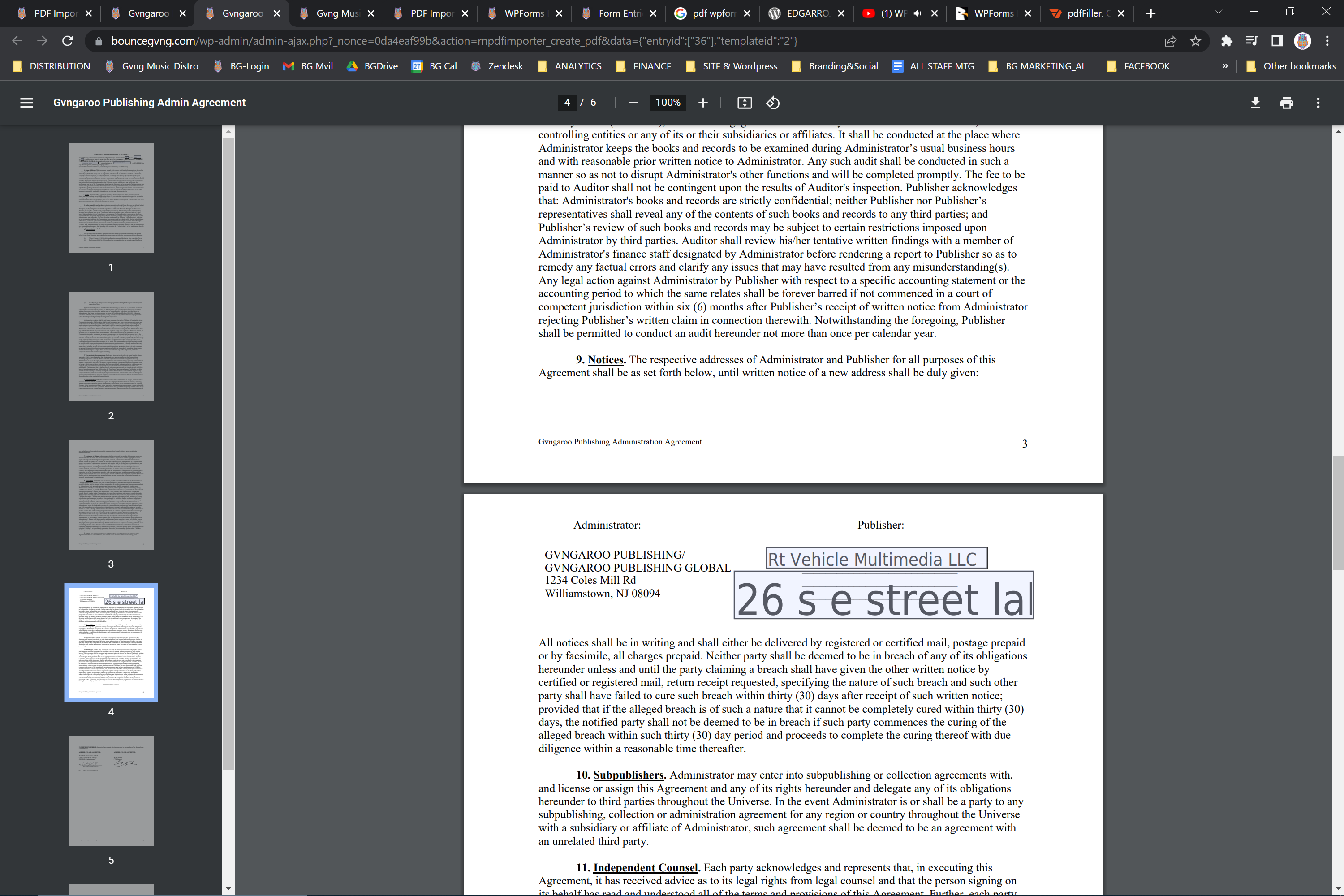Expand the hidden bookmarks chevron
The height and width of the screenshot is (896, 1344).
tap(1224, 66)
